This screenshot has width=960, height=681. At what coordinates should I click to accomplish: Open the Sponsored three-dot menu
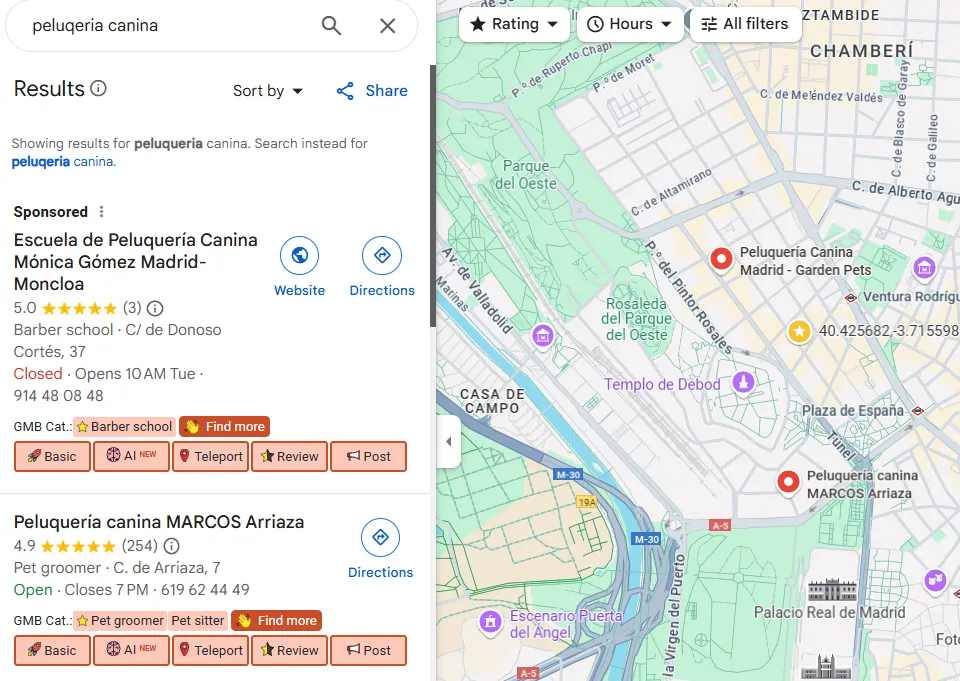[x=102, y=212]
